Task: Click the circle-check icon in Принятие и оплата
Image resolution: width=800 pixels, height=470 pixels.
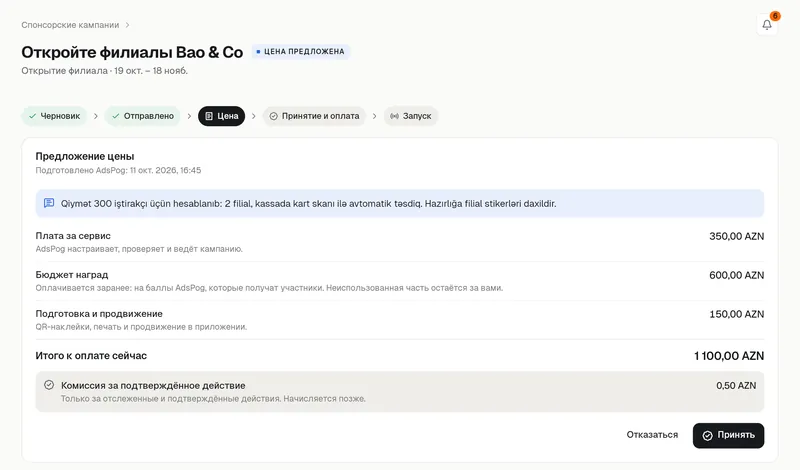Action: point(273,116)
